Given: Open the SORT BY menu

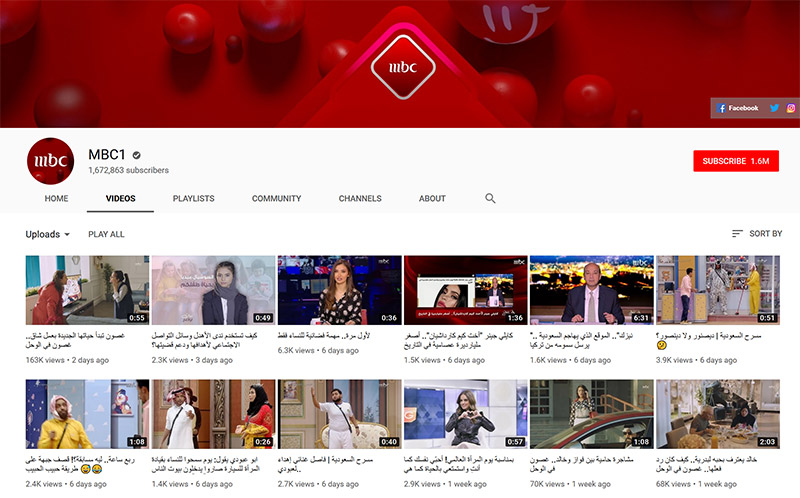Looking at the screenshot, I should pyautogui.click(x=757, y=234).
